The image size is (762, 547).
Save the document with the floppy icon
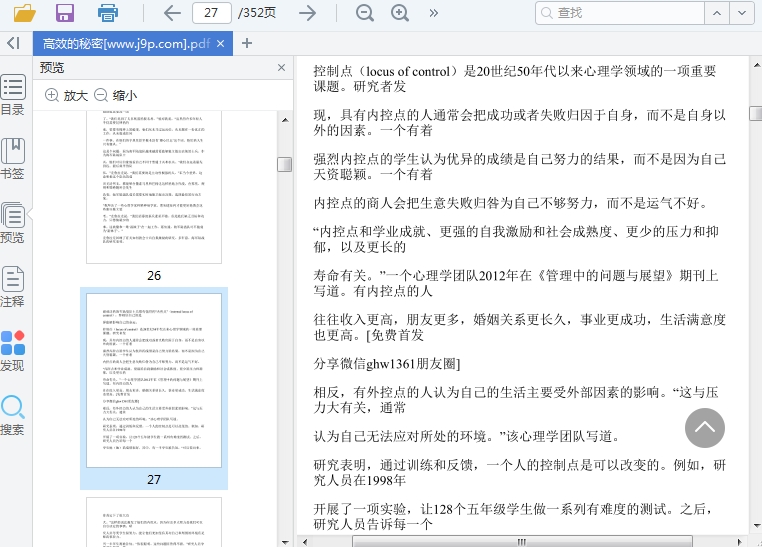pos(65,13)
